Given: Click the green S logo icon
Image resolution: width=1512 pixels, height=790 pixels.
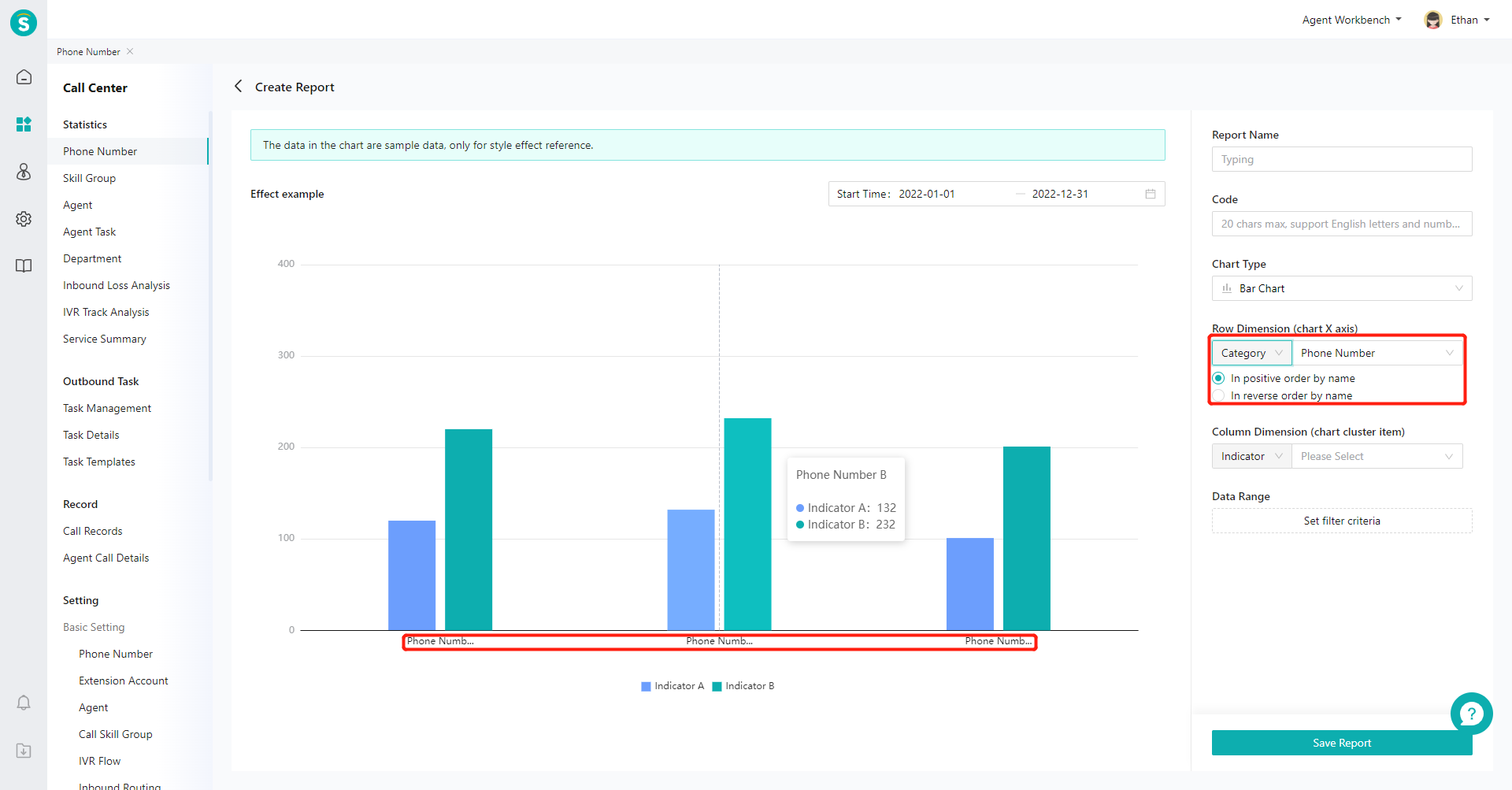Looking at the screenshot, I should (x=24, y=23).
